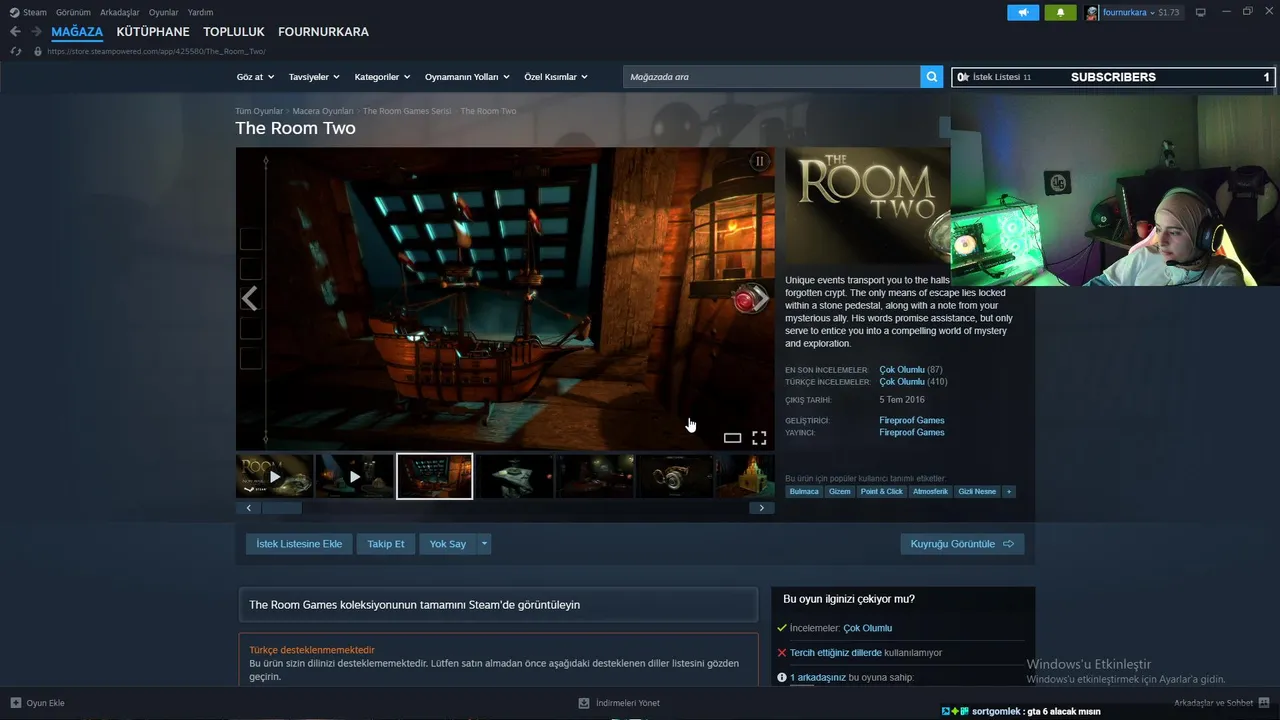Expand the Kategoriler dropdown
Screen dimensions: 1280x720
coord(382,77)
